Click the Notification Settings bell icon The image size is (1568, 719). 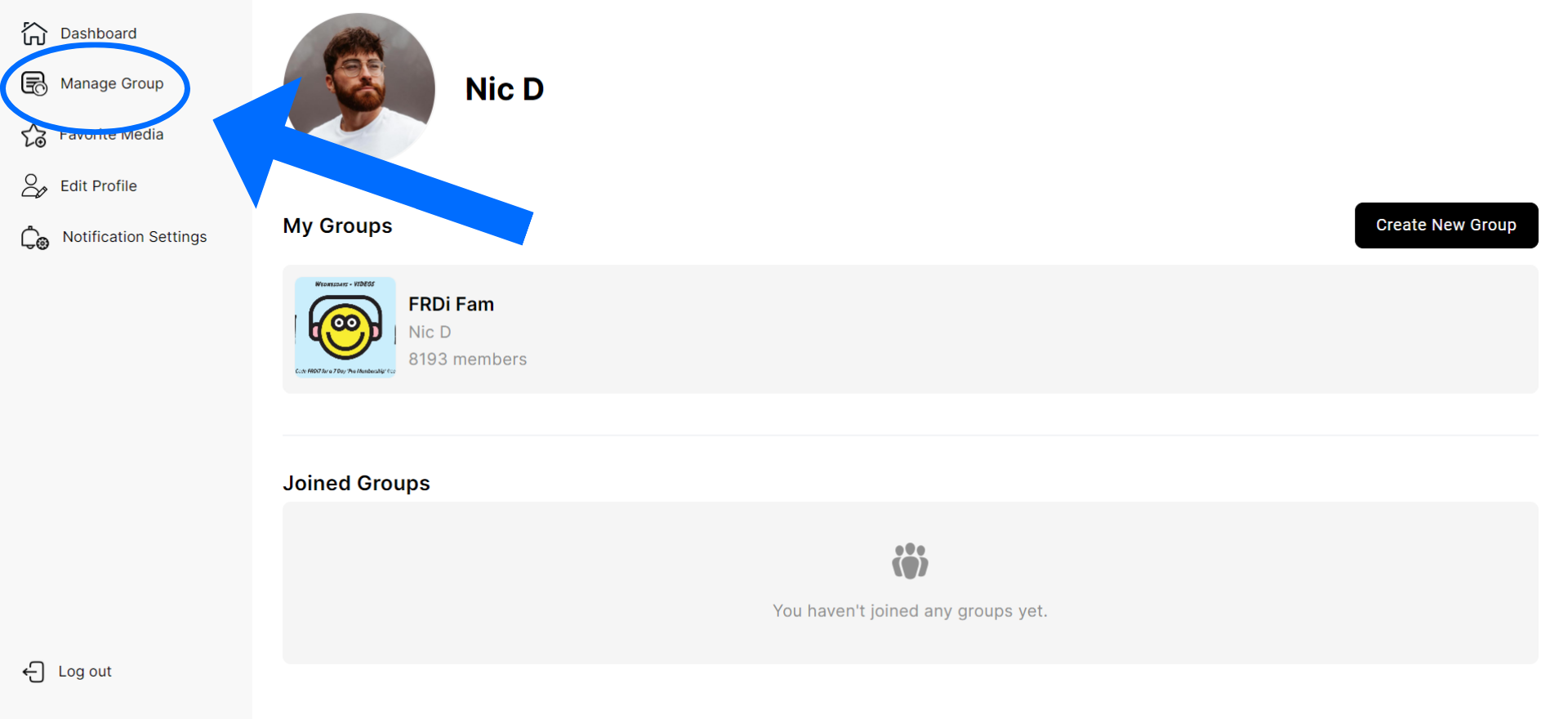34,238
